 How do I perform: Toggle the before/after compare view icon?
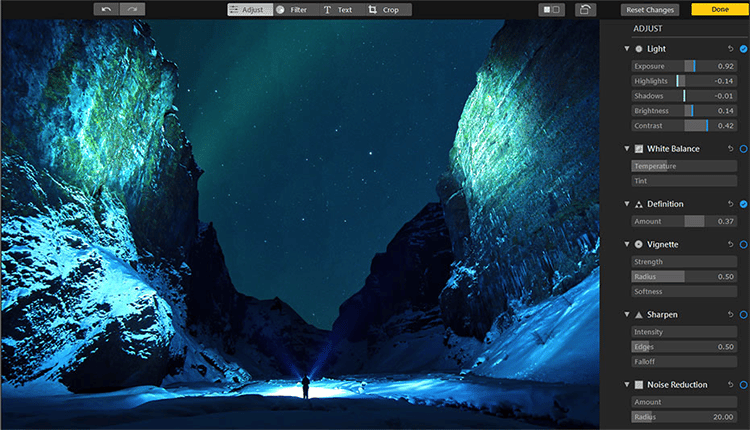pyautogui.click(x=551, y=9)
